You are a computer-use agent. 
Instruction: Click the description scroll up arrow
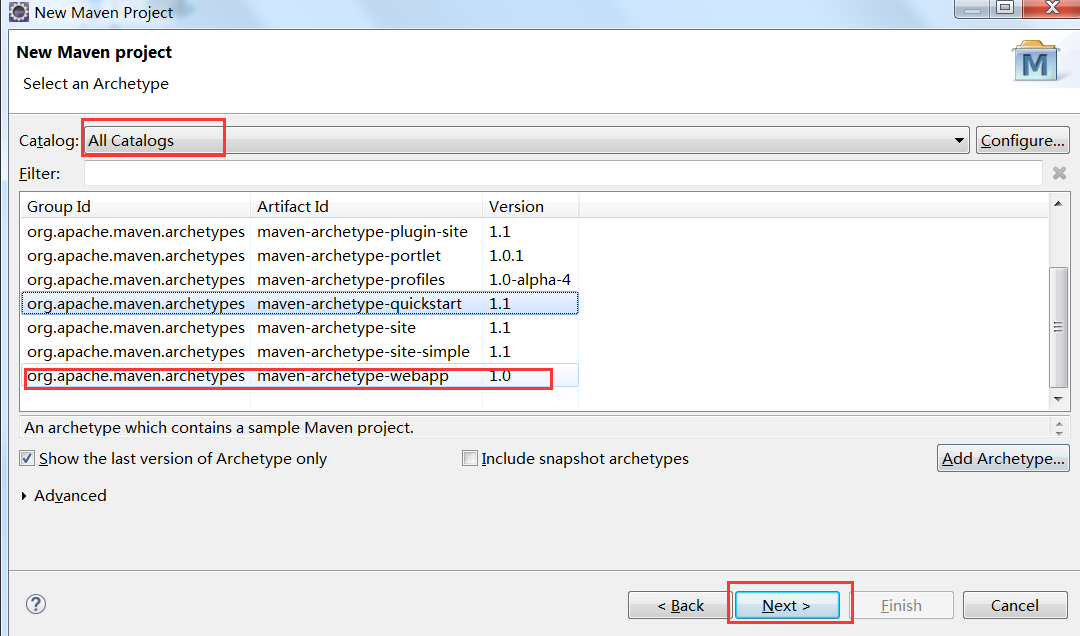point(1059,422)
